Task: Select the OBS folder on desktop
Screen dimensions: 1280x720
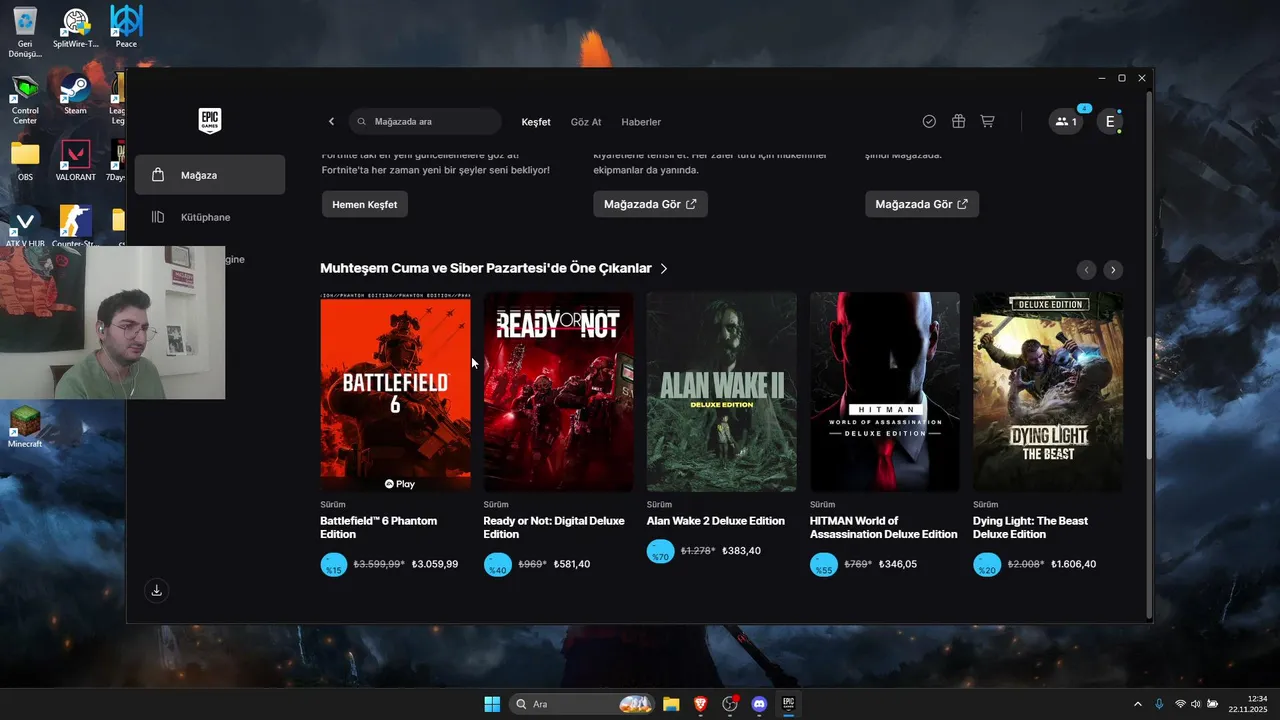Action: pyautogui.click(x=25, y=161)
